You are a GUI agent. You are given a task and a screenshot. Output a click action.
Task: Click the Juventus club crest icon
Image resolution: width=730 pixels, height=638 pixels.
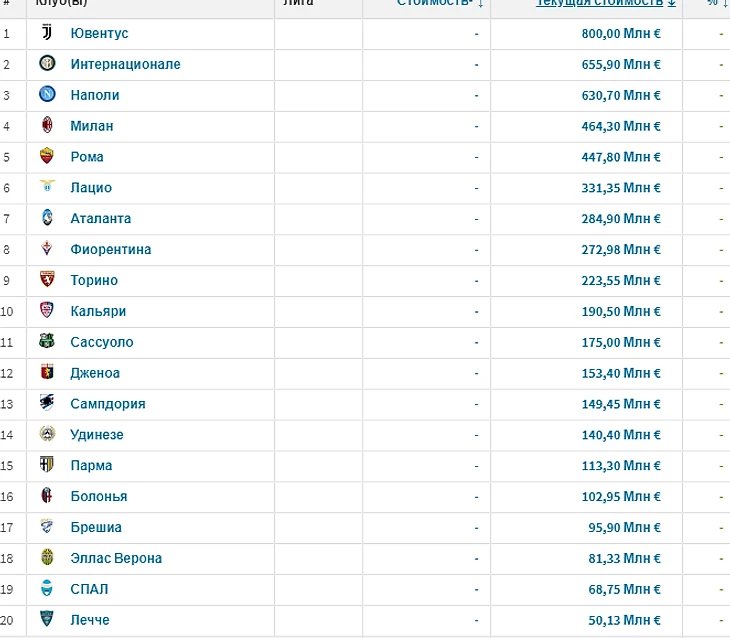coord(47,33)
